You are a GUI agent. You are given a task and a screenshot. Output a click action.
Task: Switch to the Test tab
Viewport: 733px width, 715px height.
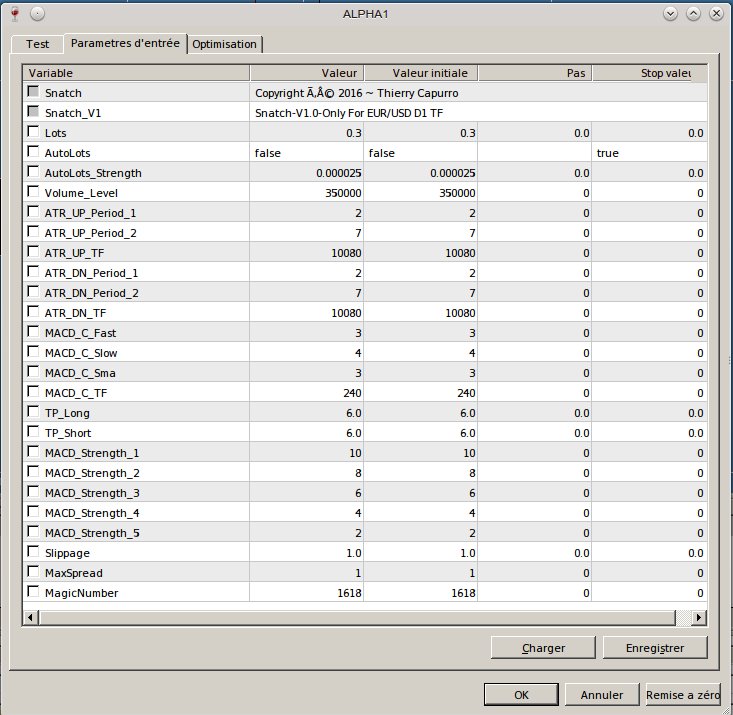37,44
